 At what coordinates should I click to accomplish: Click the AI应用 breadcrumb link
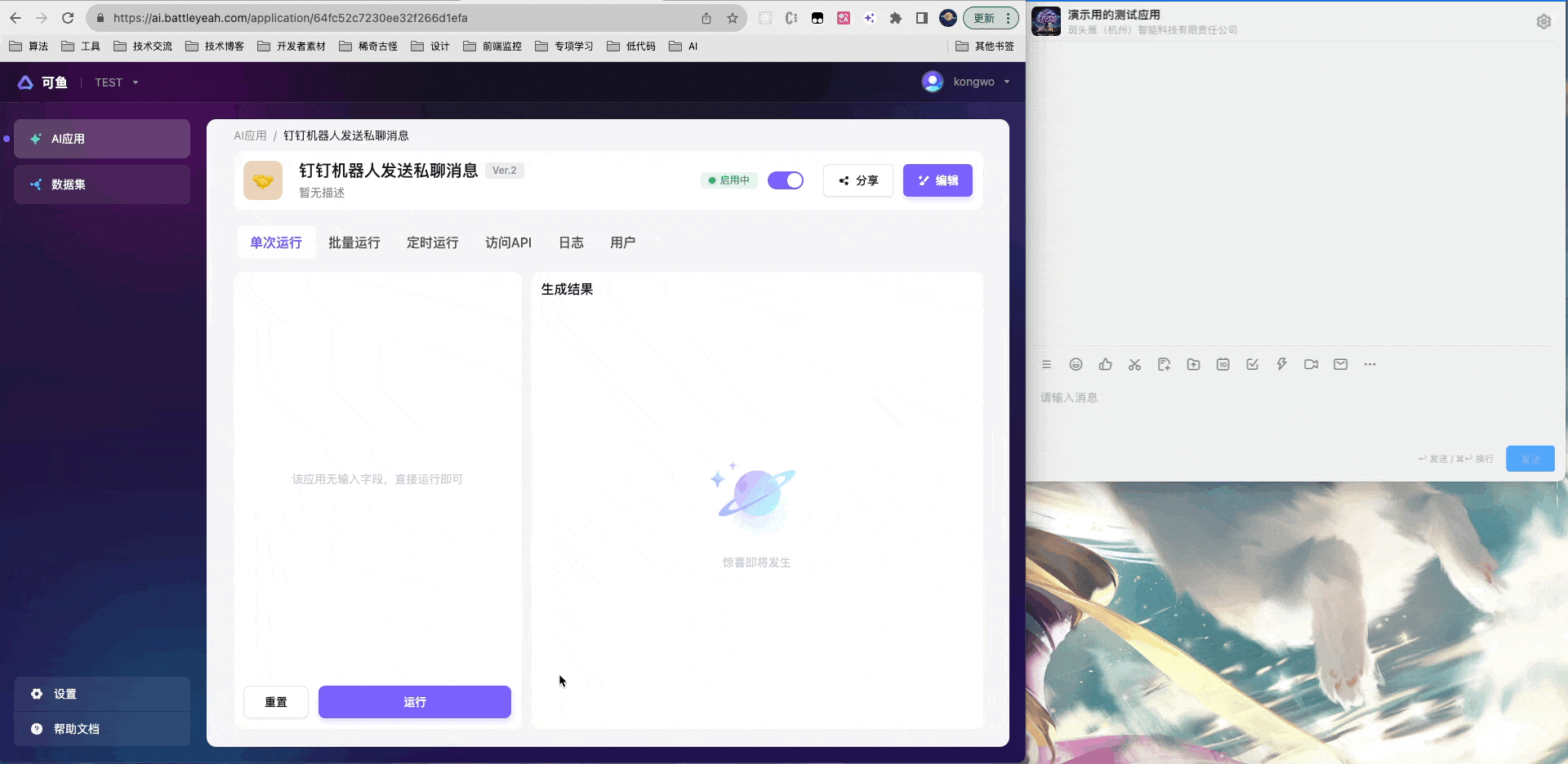click(250, 135)
